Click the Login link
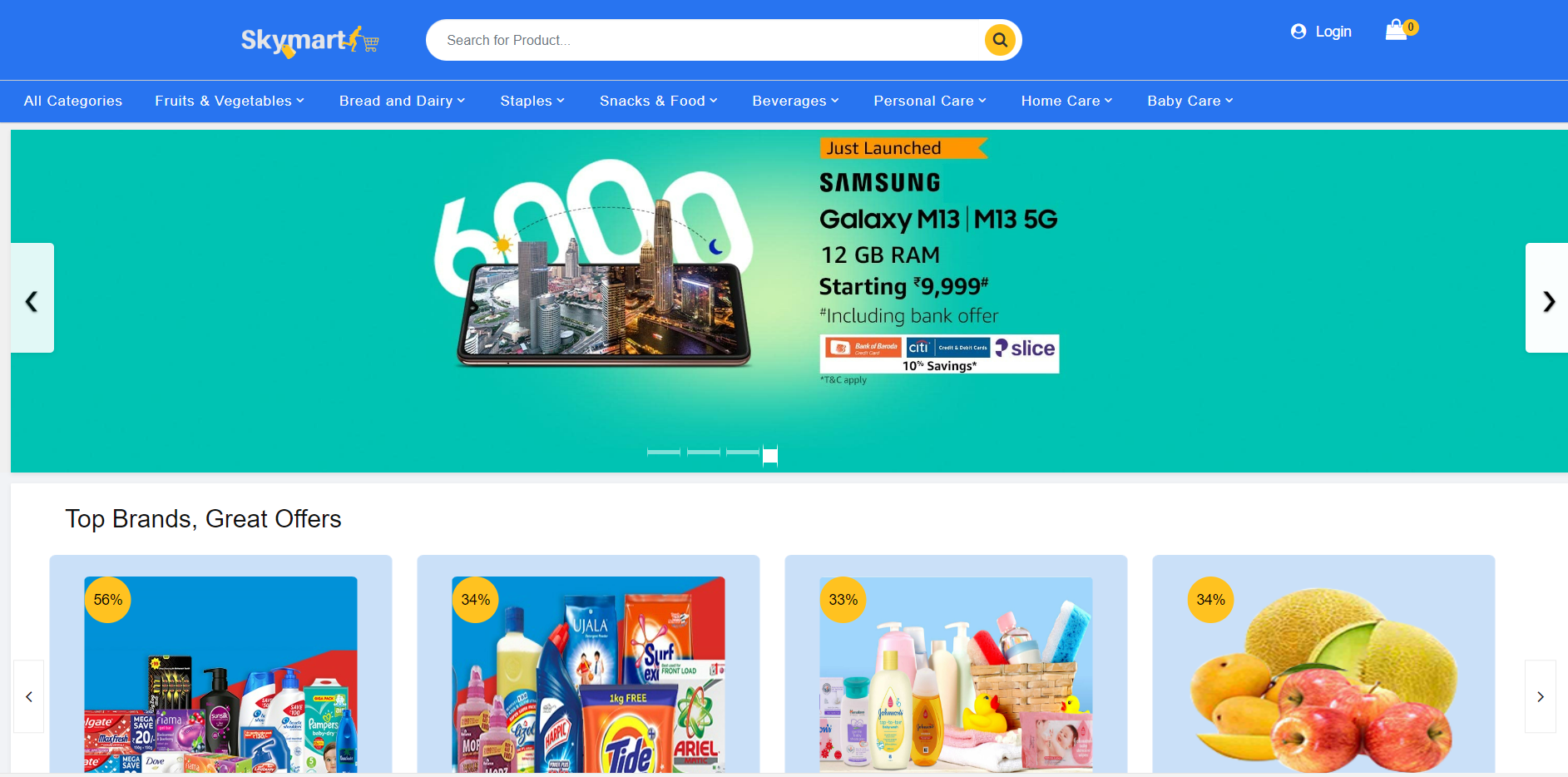The image size is (1568, 777). point(1333,32)
